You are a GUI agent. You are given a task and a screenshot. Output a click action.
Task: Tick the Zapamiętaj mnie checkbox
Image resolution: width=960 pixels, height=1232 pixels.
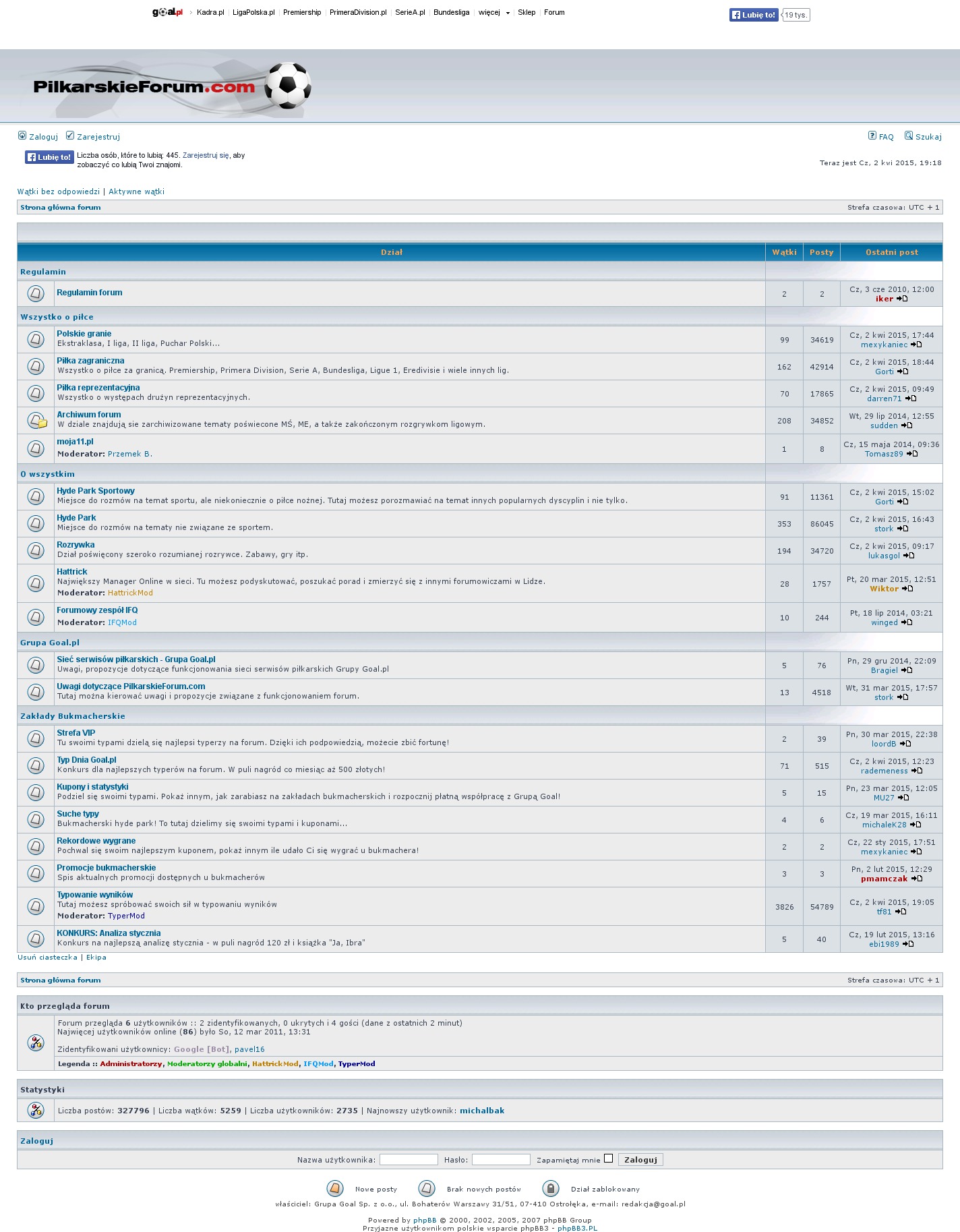point(608,1158)
